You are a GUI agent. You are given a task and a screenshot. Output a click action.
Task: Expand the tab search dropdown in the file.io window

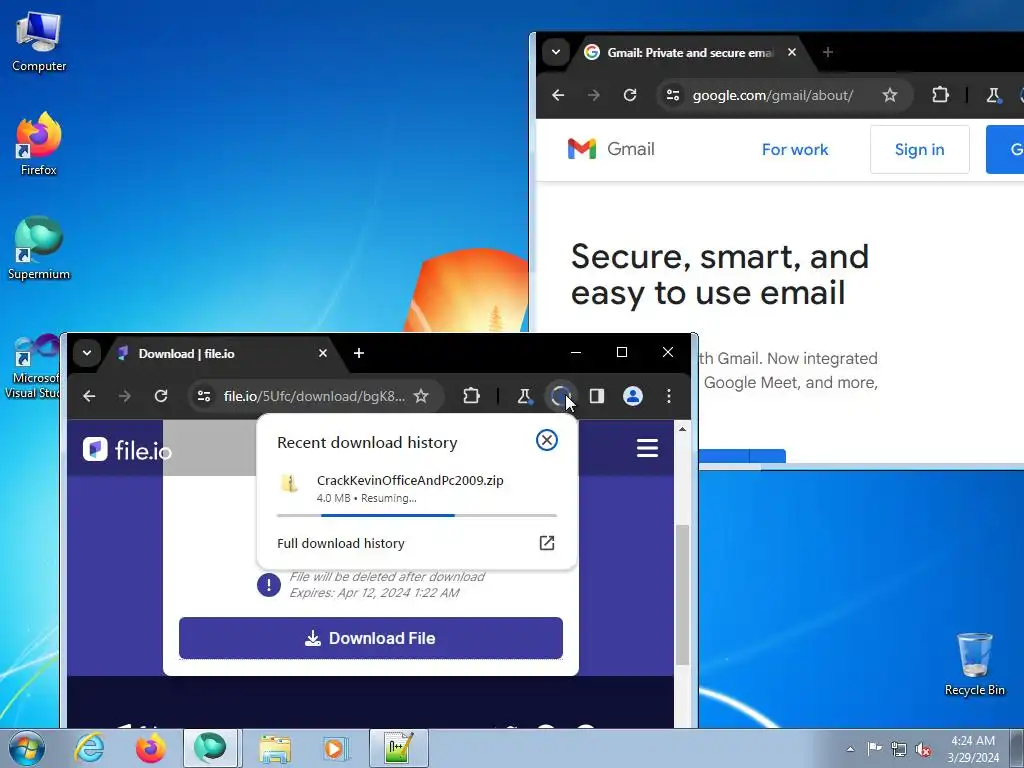click(87, 353)
